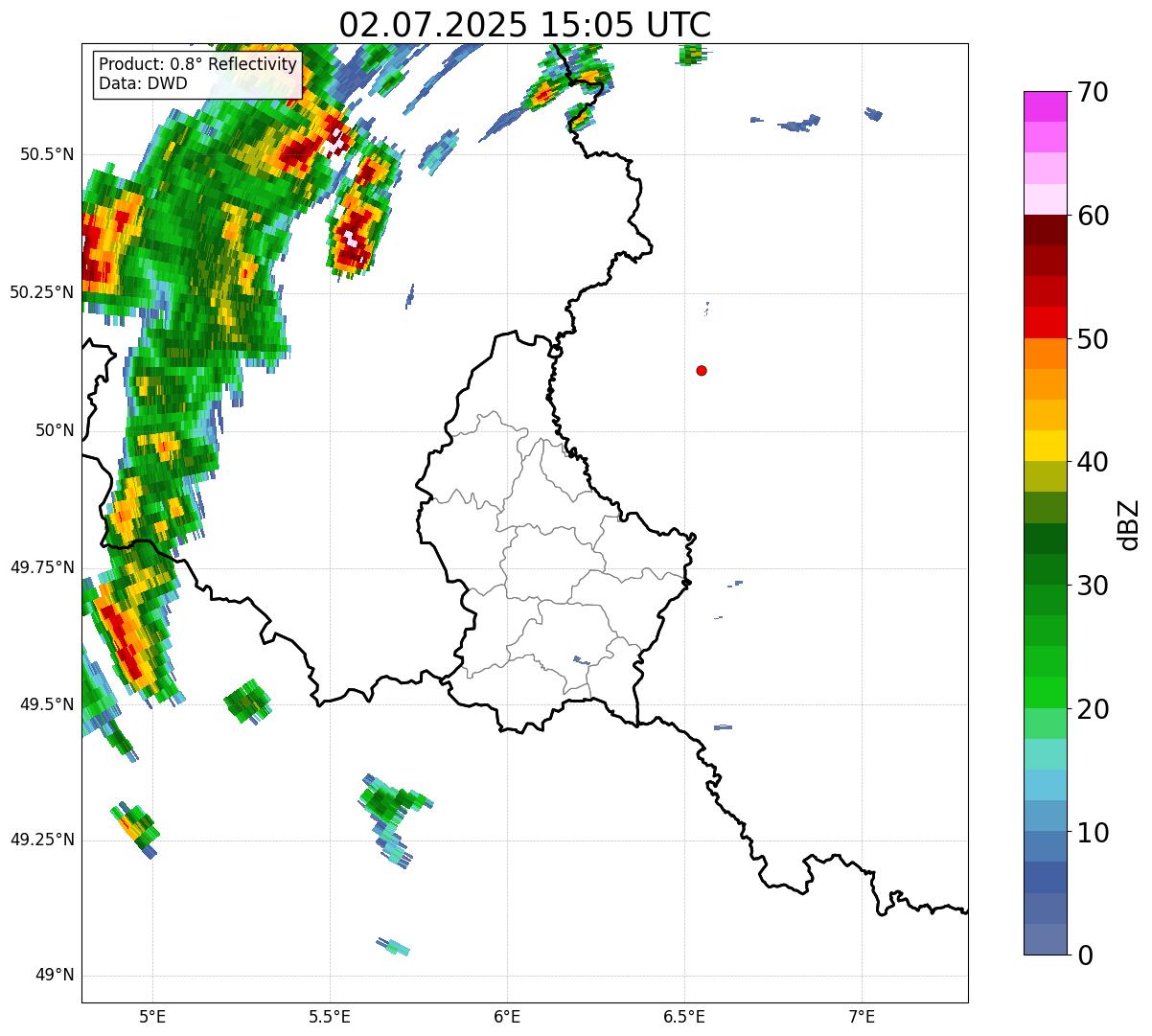The image size is (1152, 1036).
Task: Pick the dark maroon swatch below 60
Action: [1046, 230]
